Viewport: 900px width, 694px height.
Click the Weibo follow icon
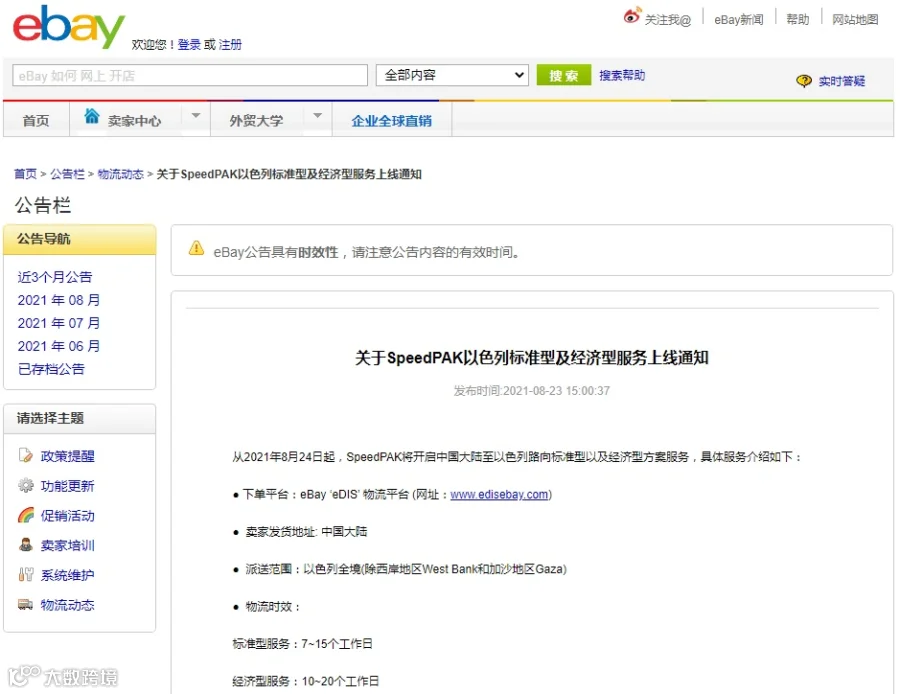pos(632,15)
